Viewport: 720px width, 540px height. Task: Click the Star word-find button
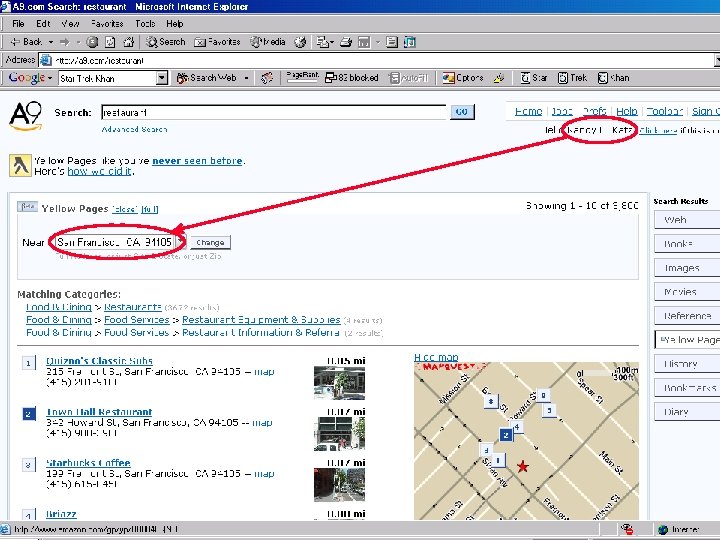pyautogui.click(x=534, y=78)
